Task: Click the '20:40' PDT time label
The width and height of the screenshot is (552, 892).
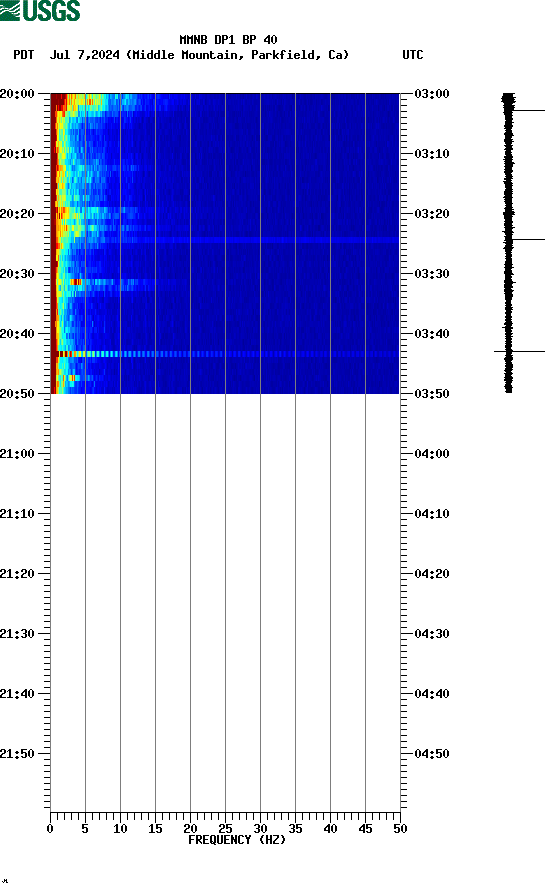Action: pyautogui.click(x=17, y=334)
